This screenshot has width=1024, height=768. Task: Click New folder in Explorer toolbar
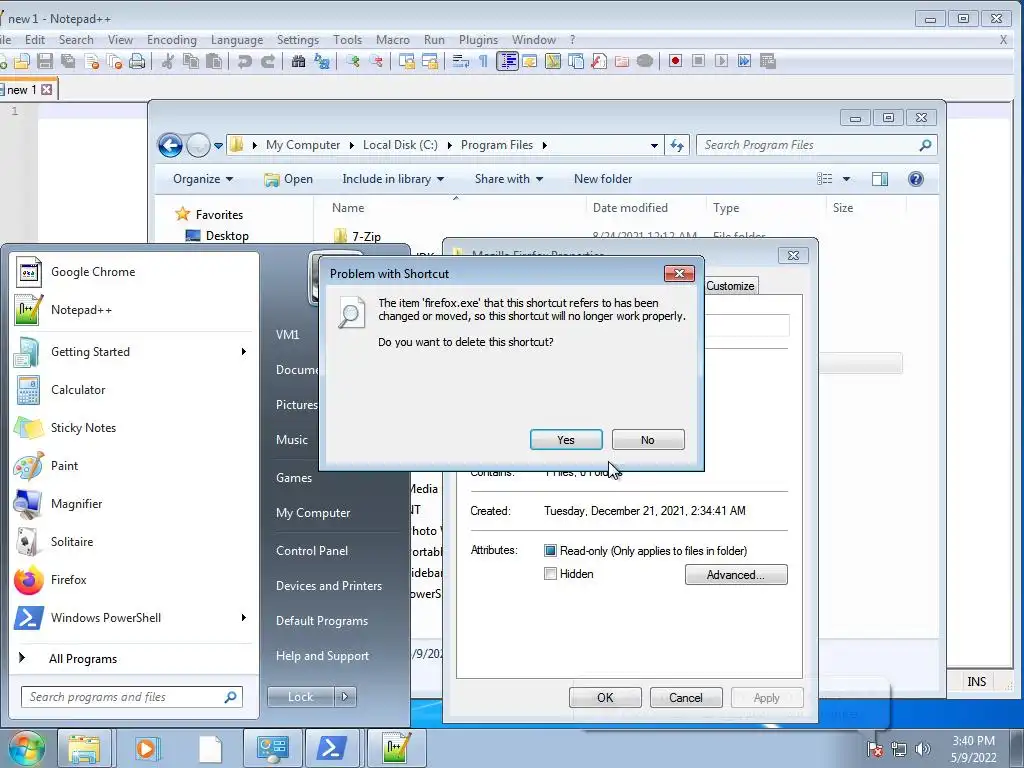pyautogui.click(x=603, y=179)
